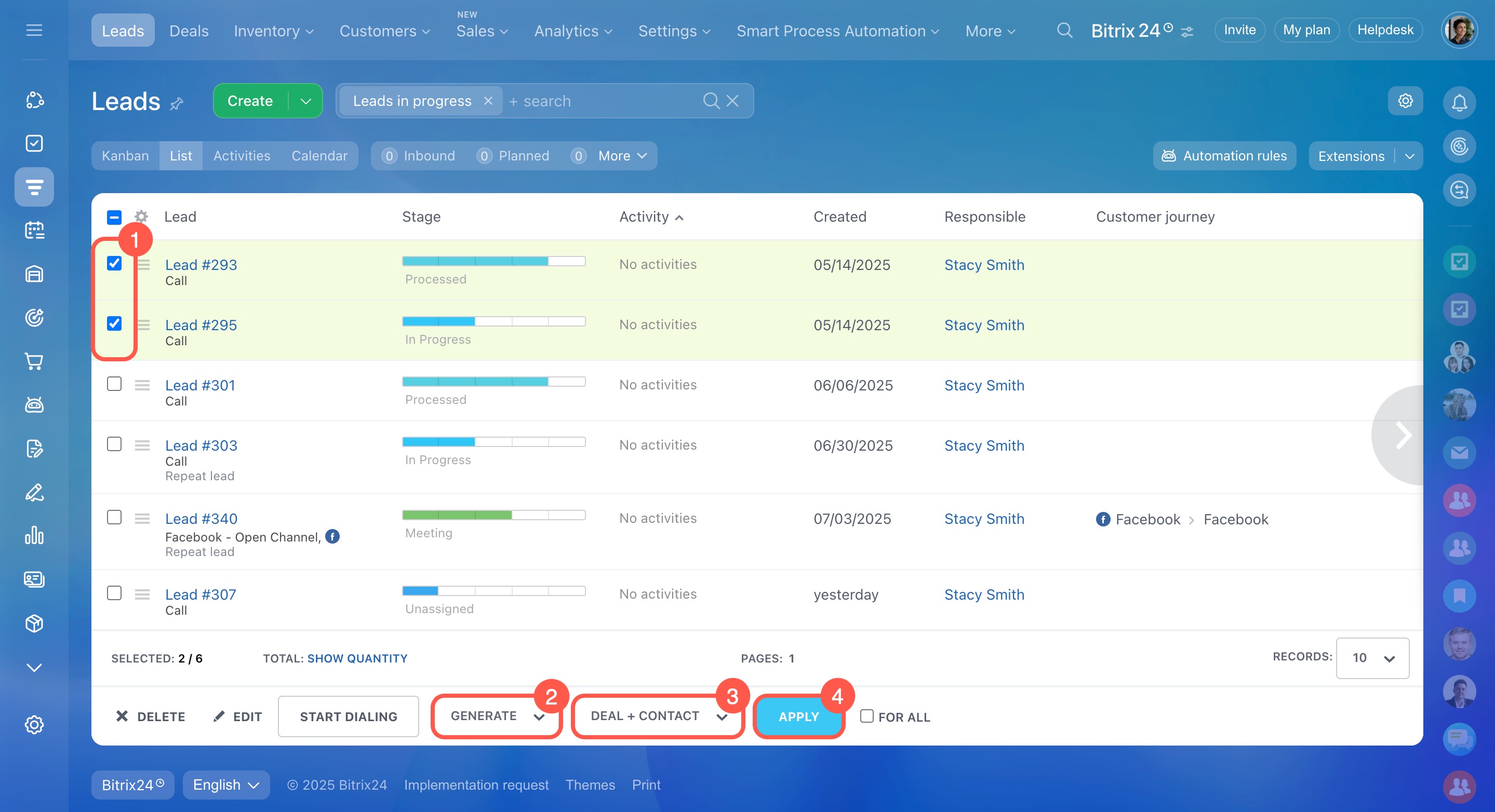The width and height of the screenshot is (1495, 812).
Task: Uncheck the Lead #293 checkbox
Action: coord(114,263)
